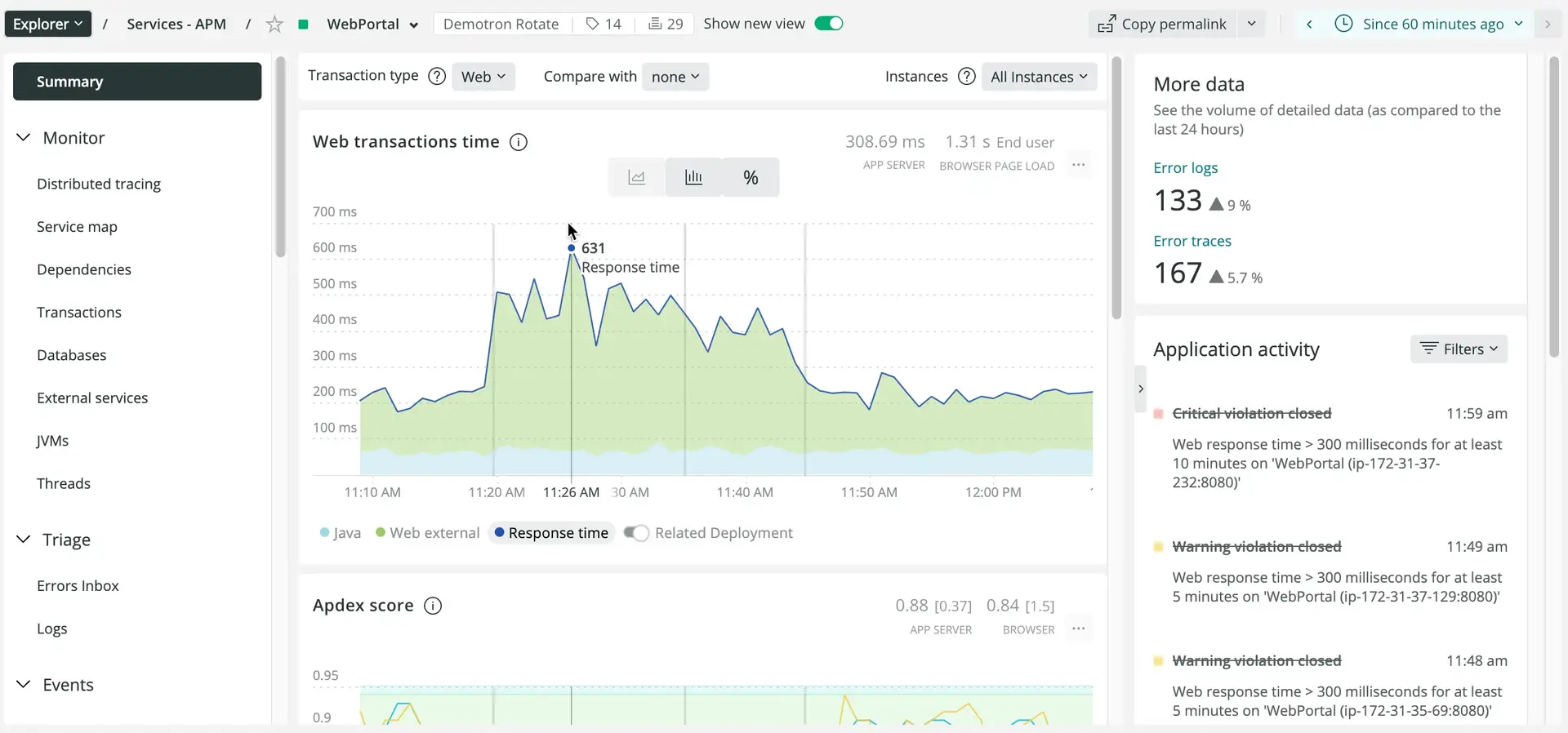Open the Error logs link
Image resolution: width=1568 pixels, height=733 pixels.
1185,167
